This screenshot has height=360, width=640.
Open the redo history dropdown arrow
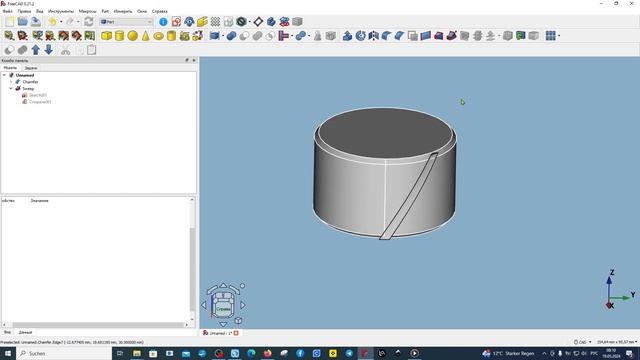click(x=78, y=22)
